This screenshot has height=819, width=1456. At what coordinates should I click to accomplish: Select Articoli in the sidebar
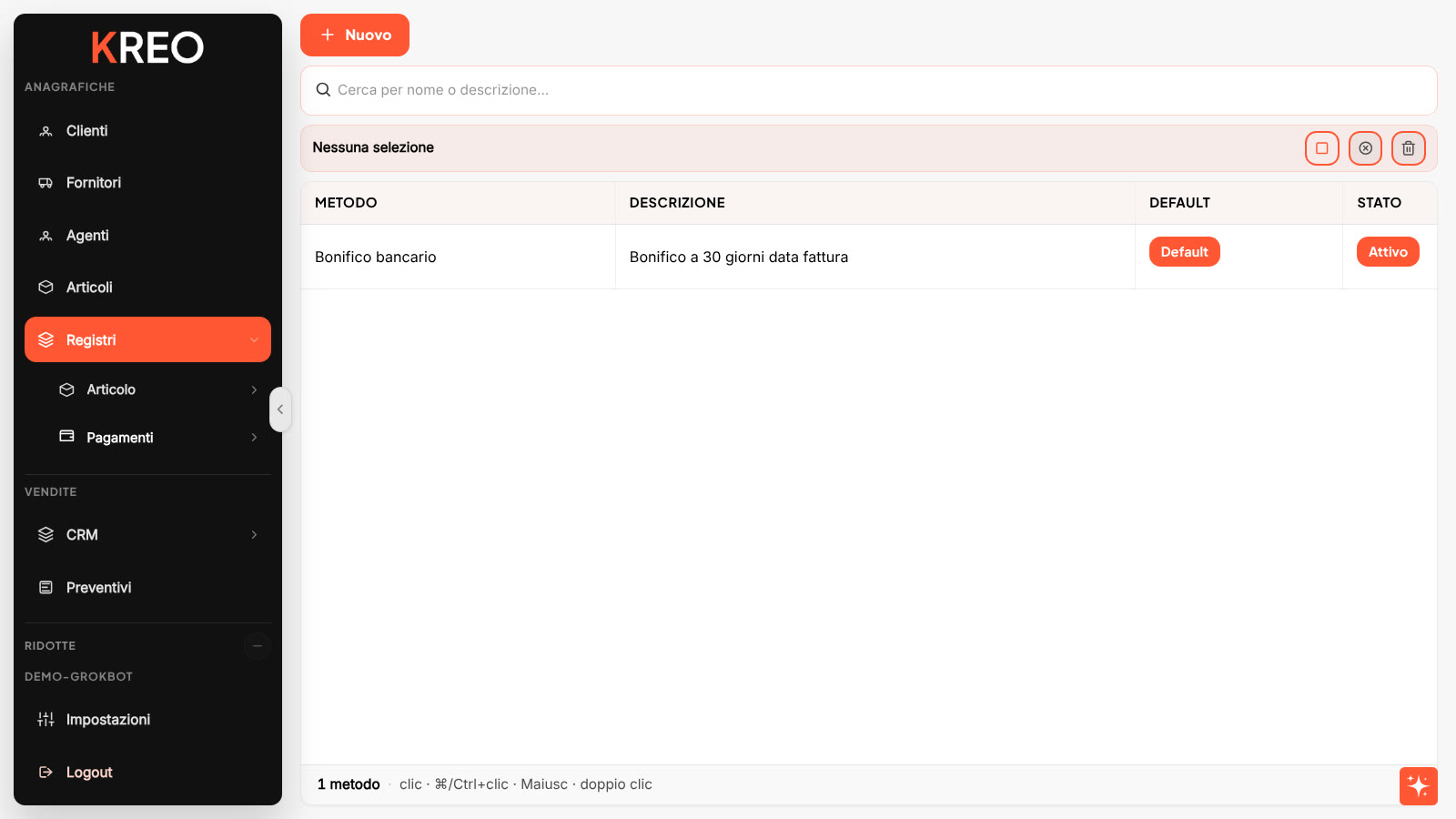tap(147, 288)
